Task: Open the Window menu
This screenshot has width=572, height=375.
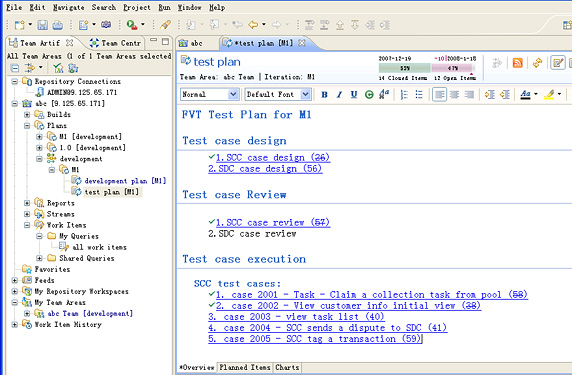Action: [x=189, y=7]
